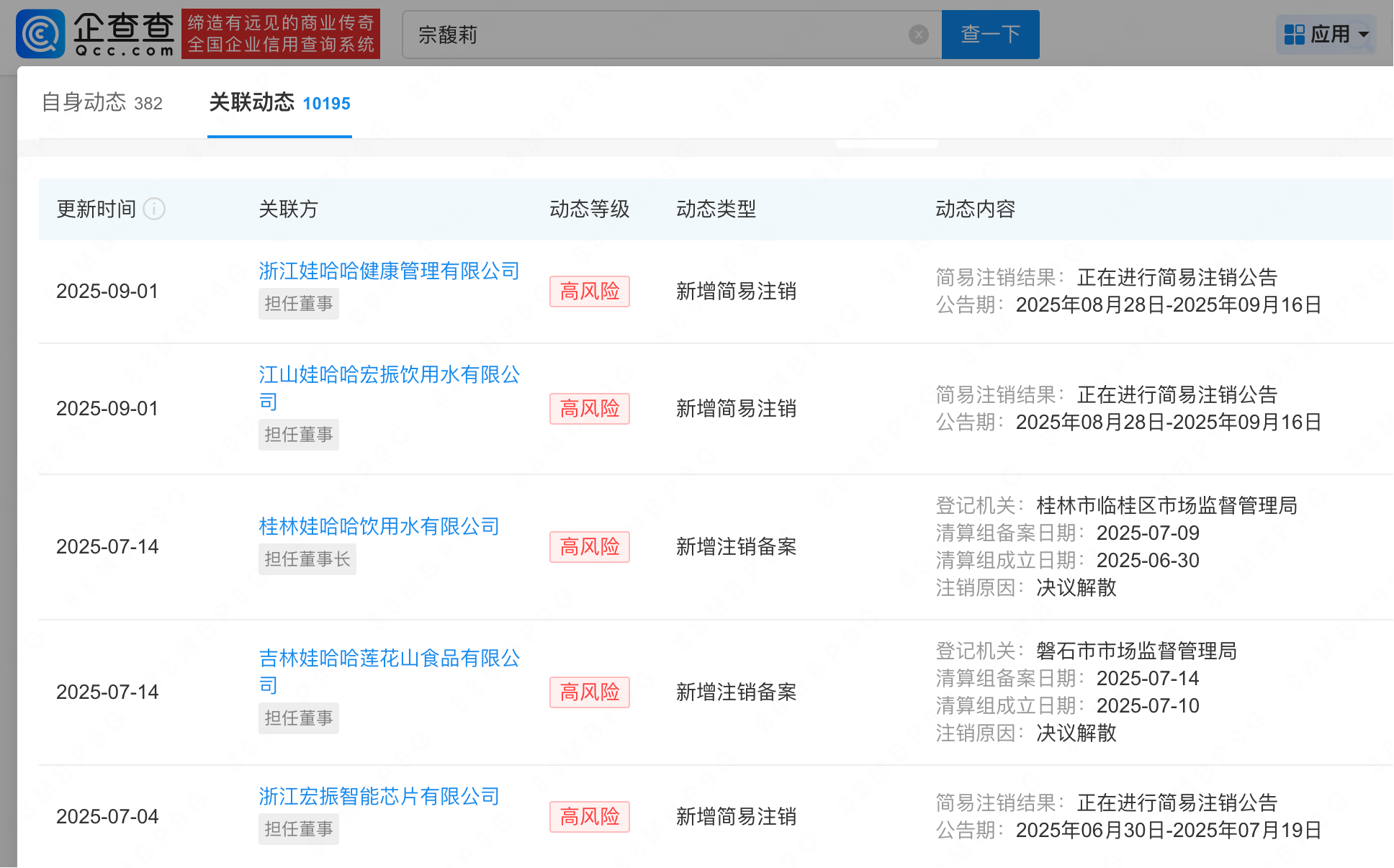Click 高风险 tag for 江山娃哈哈宏振饮用水
The height and width of the screenshot is (868, 1394).
coord(589,409)
